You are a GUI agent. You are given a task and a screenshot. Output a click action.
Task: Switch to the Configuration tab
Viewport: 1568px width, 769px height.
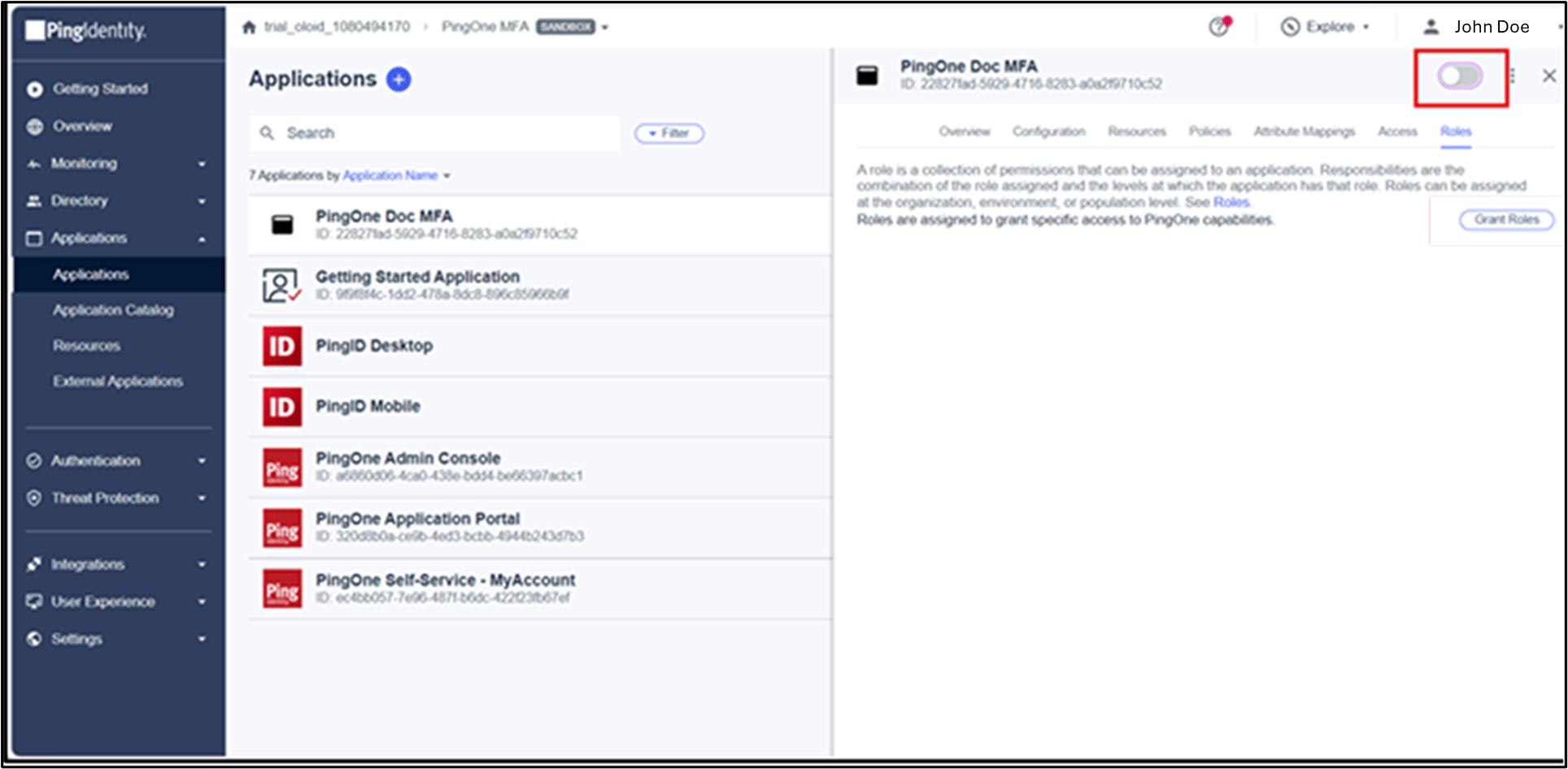coord(1048,131)
